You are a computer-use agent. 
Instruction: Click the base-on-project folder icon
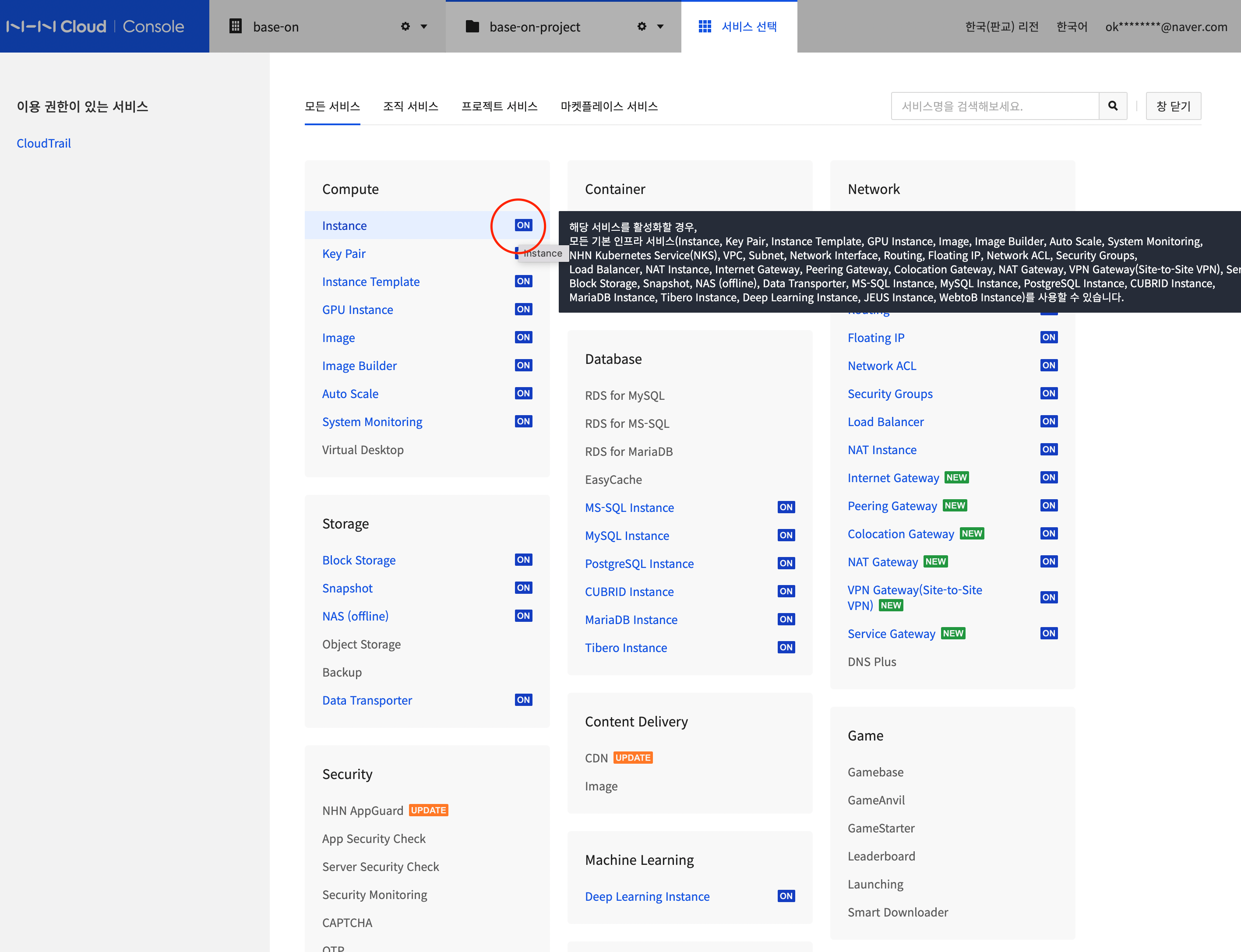click(472, 27)
